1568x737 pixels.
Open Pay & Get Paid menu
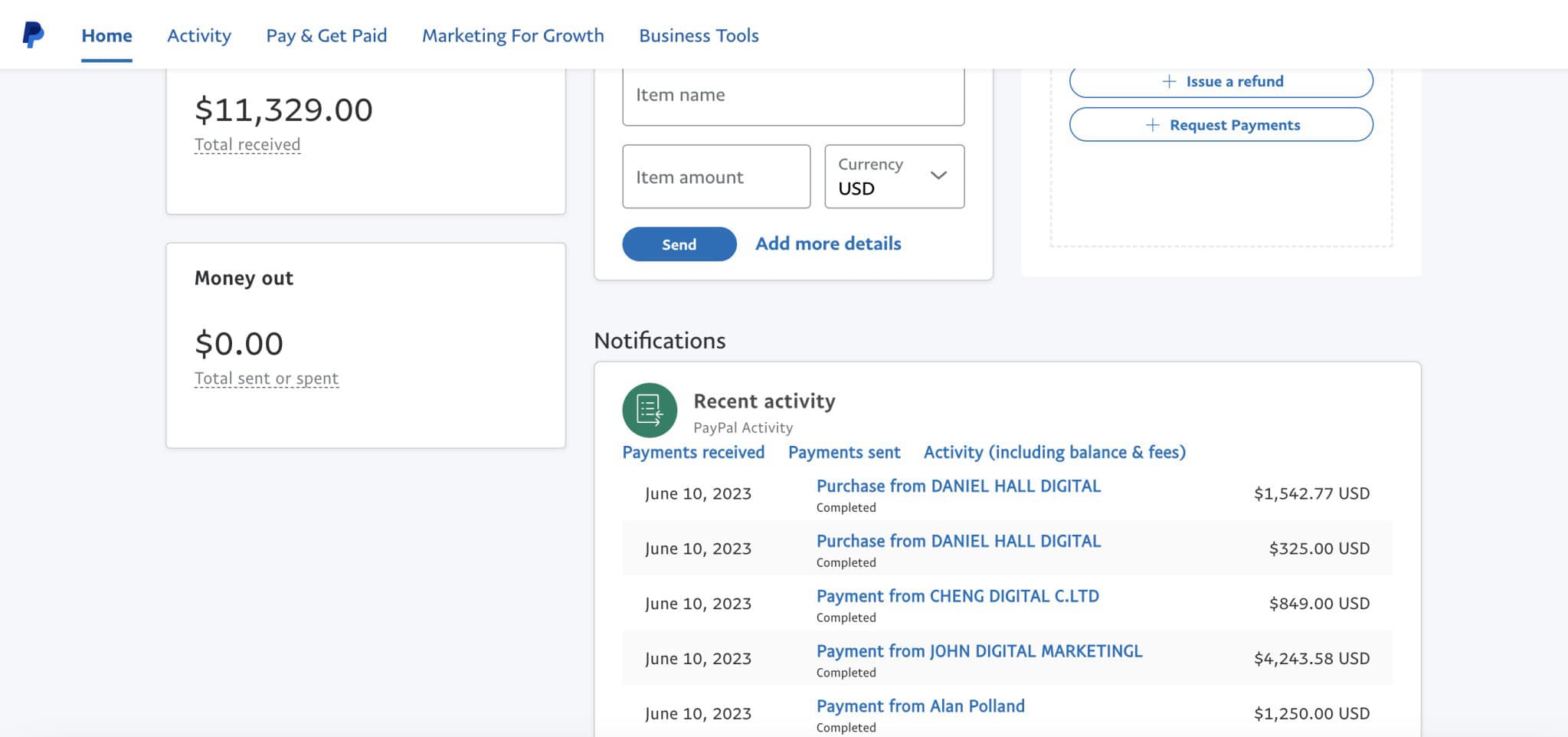326,35
